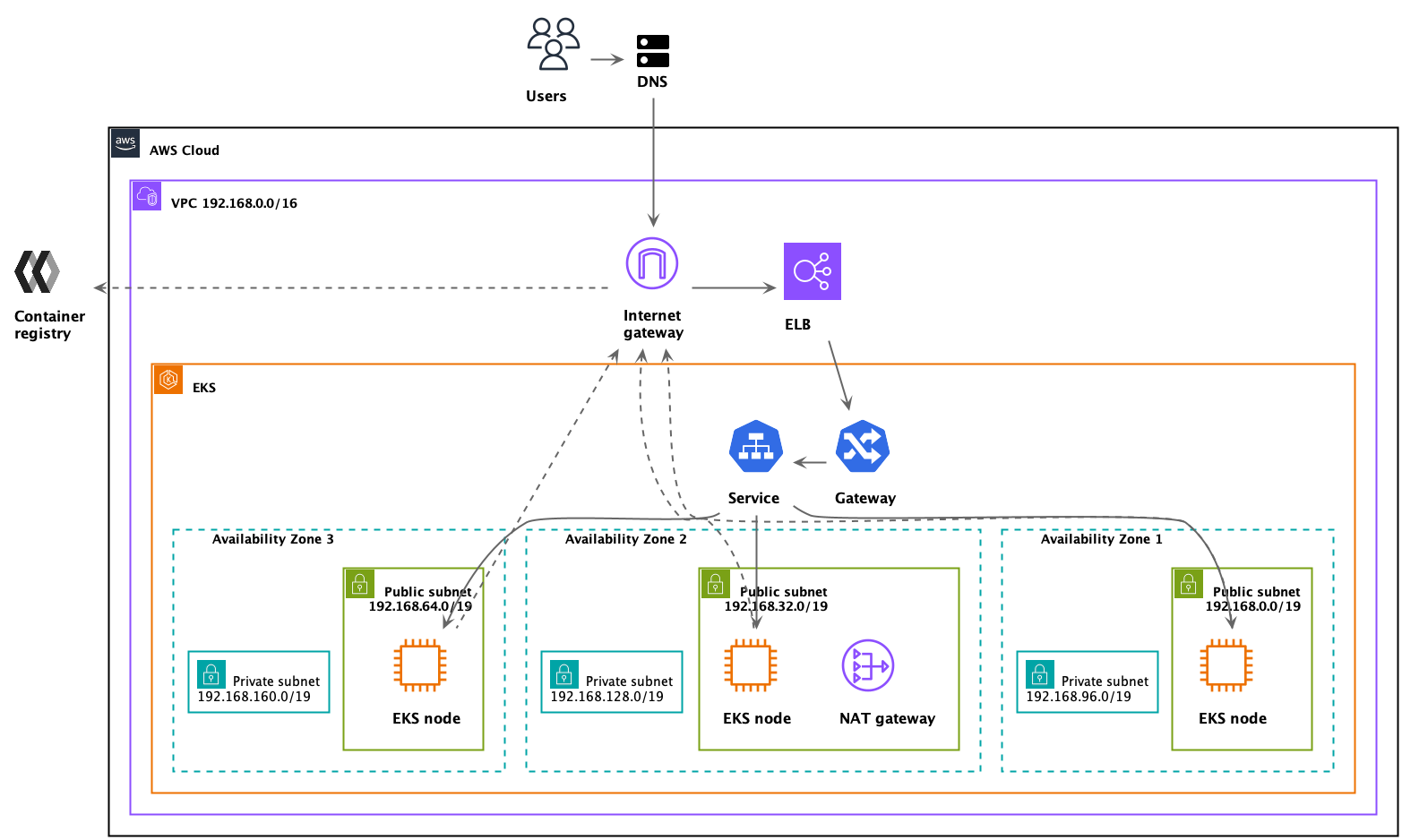The image size is (1402, 840).
Task: Select EKS node chip in Availability Zone 2
Action: [751, 665]
